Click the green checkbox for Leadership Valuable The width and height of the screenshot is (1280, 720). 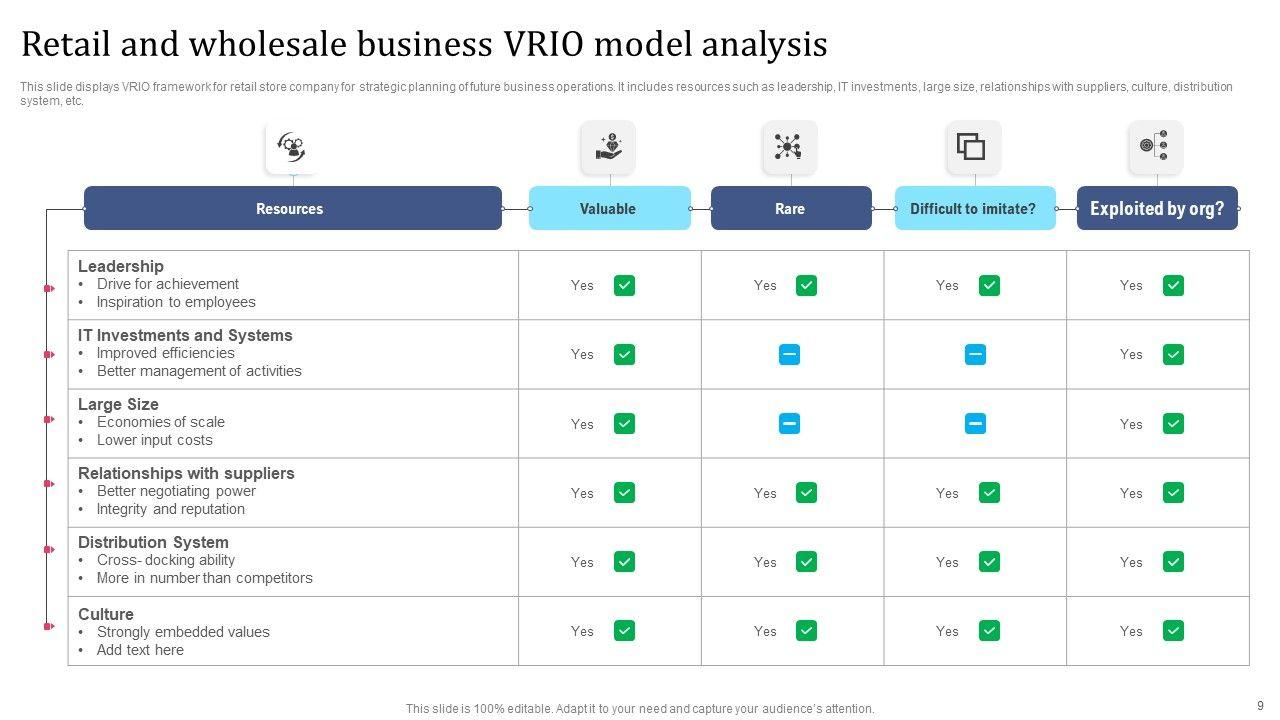coord(624,286)
